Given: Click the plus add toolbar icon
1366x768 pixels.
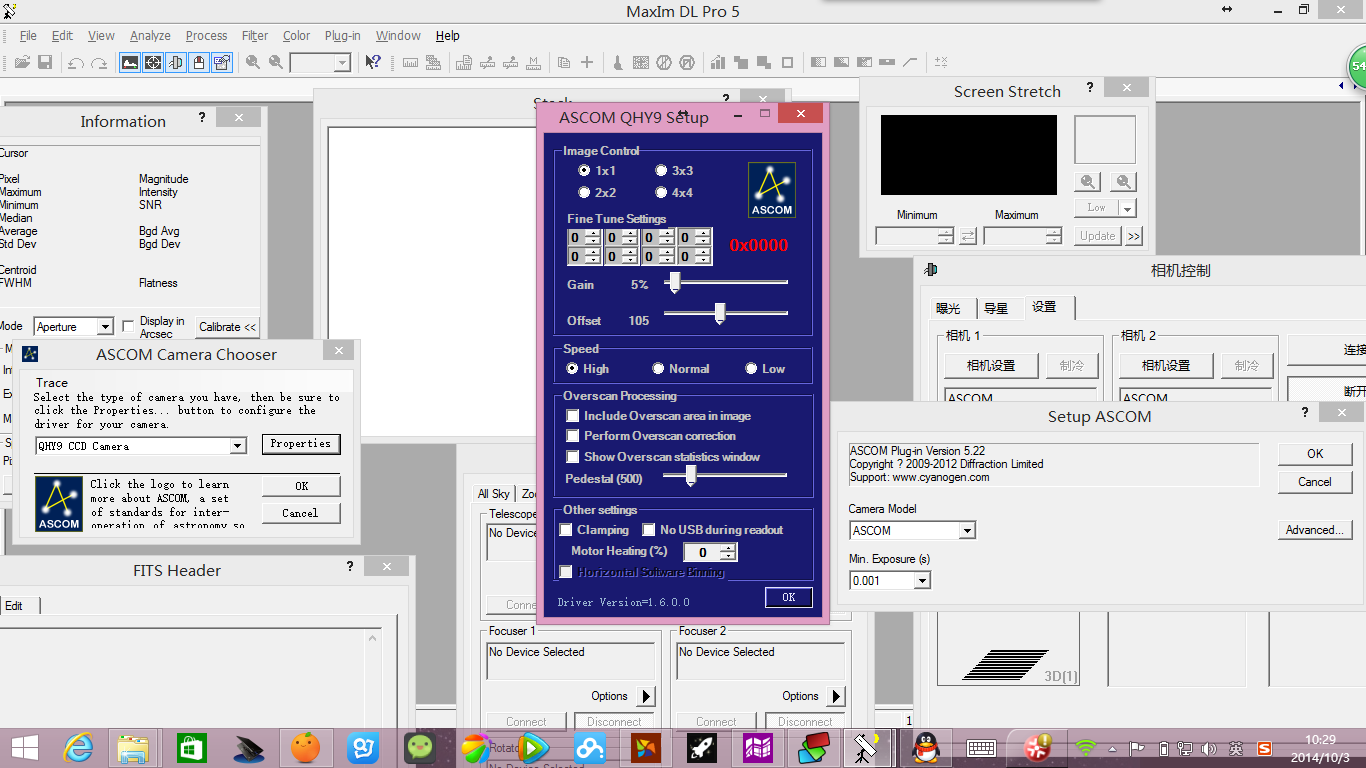Looking at the screenshot, I should (587, 62).
